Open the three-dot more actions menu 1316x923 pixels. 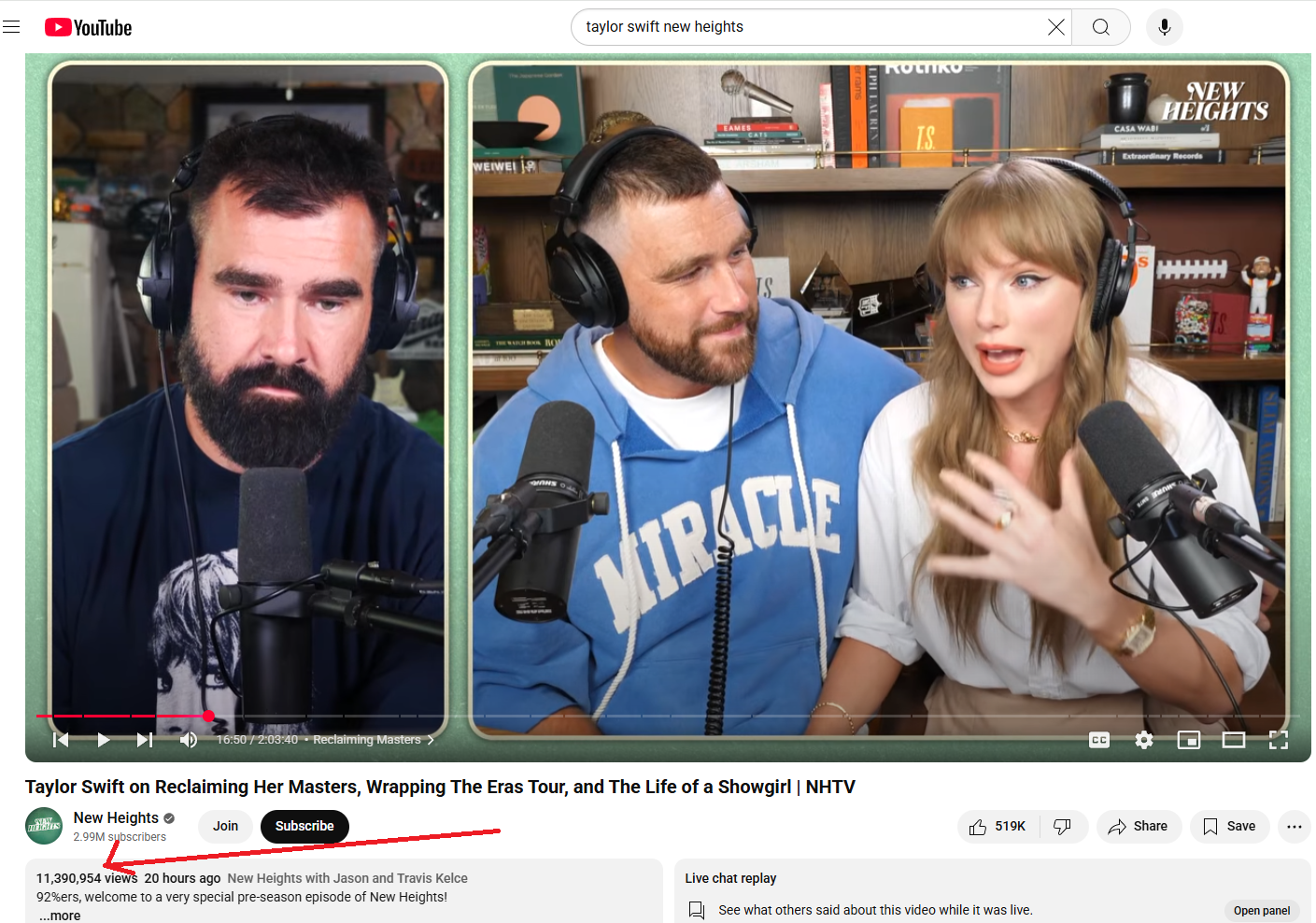(x=1294, y=826)
